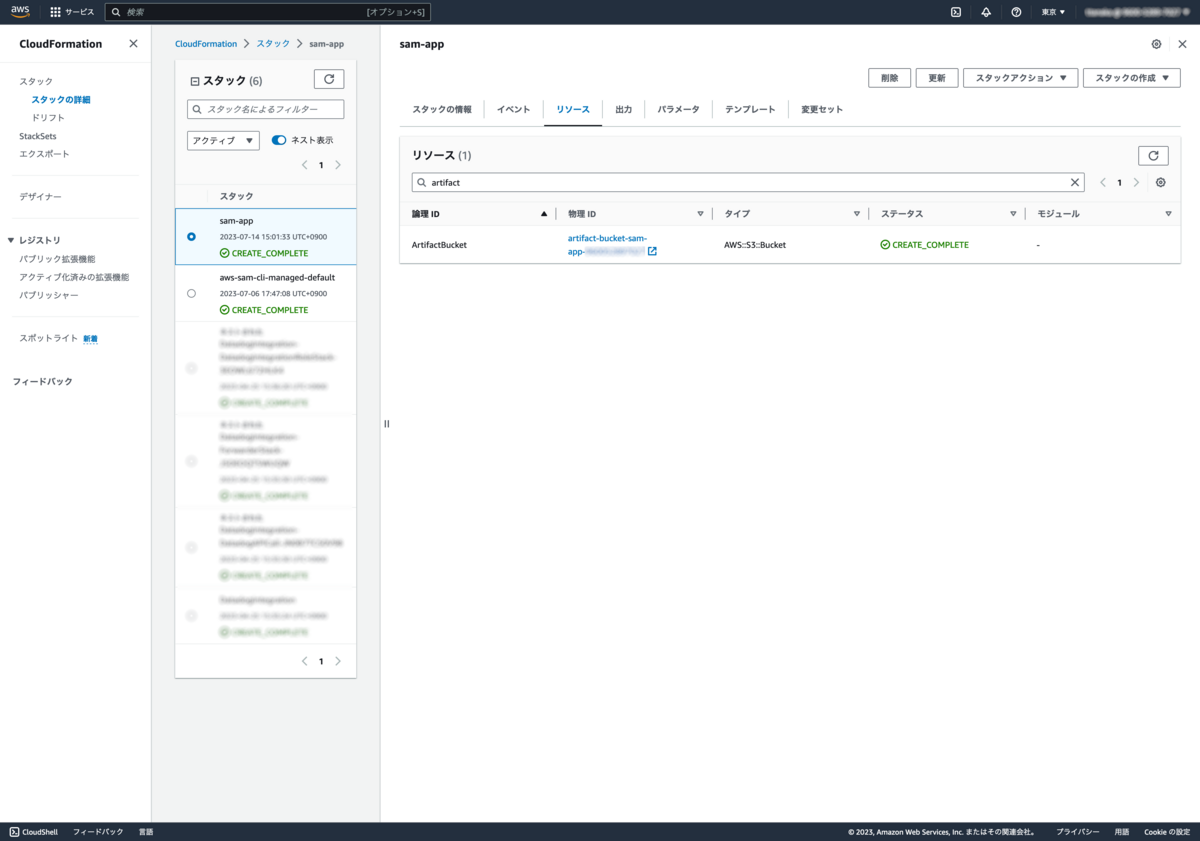Open the help question mark icon

click(1016, 12)
